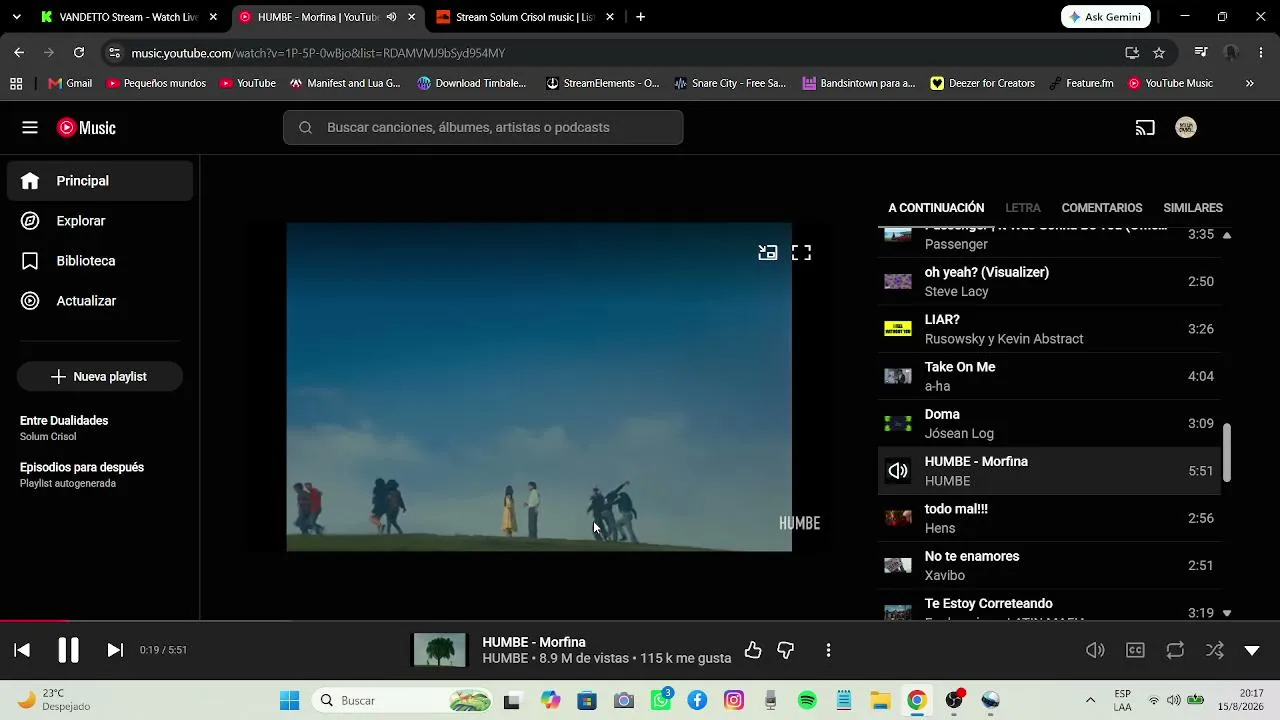Screen dimensions: 1280x720
Task: Open Chrome's three-dot menu
Action: pos(1261,53)
